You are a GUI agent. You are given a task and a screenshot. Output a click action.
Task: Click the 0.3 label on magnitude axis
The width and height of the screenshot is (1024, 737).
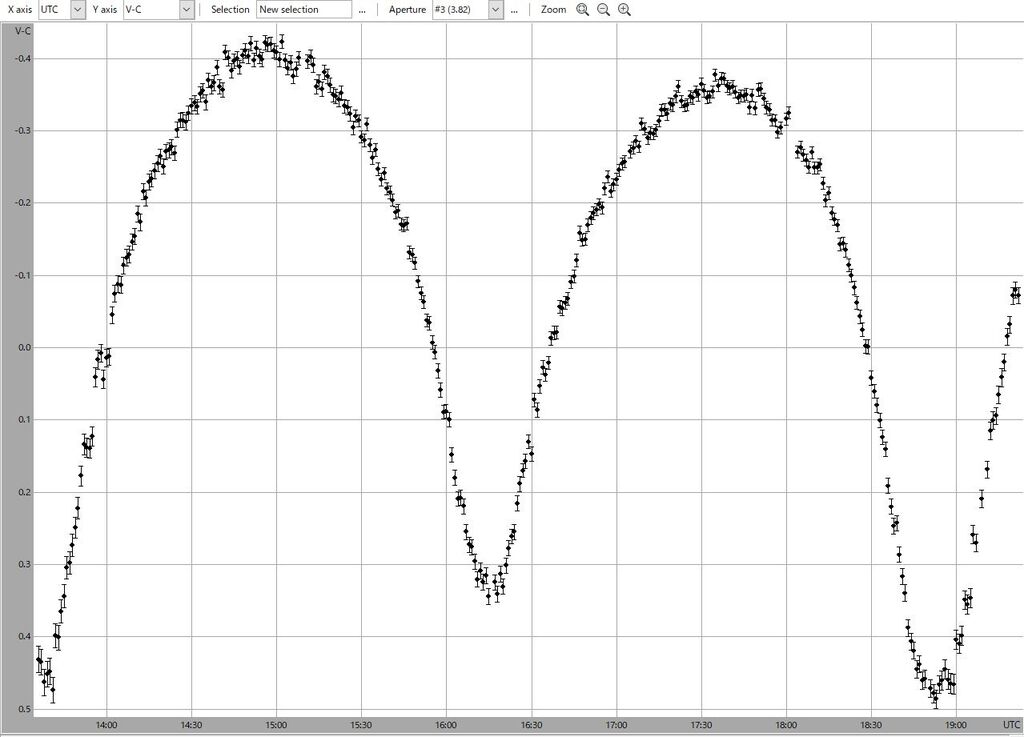(x=24, y=564)
